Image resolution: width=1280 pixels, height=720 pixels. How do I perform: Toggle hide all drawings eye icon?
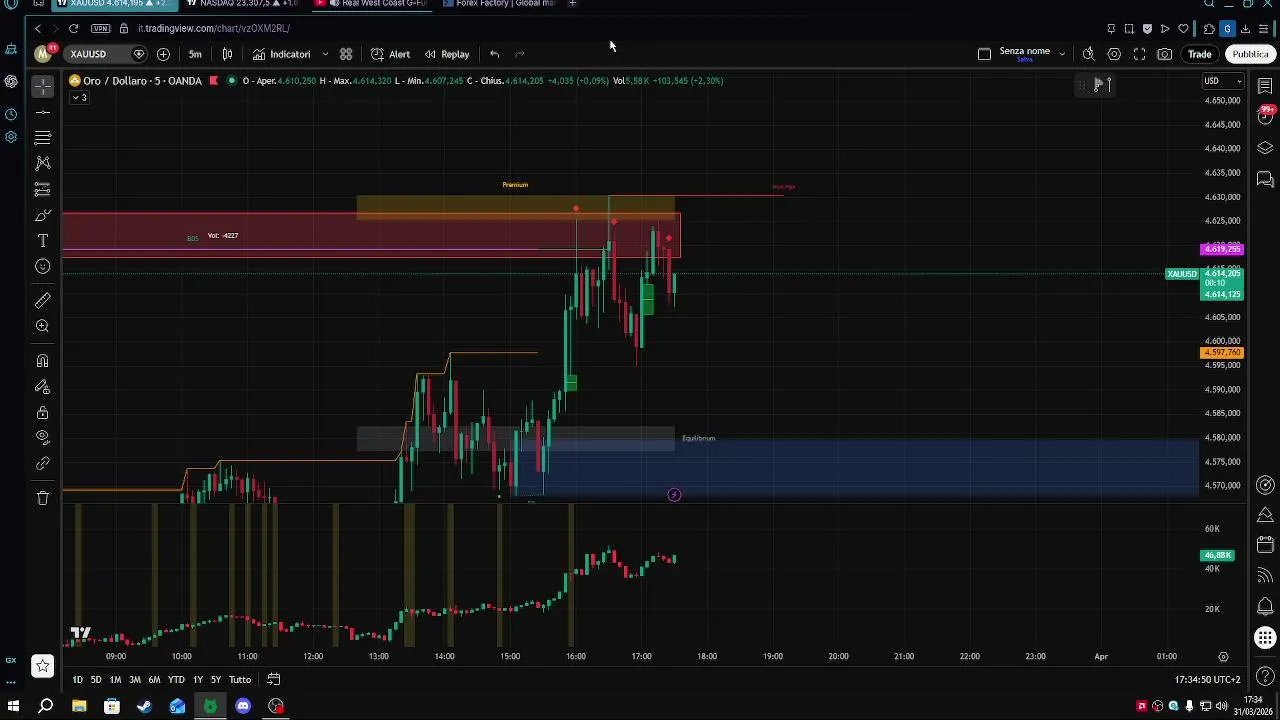point(42,437)
